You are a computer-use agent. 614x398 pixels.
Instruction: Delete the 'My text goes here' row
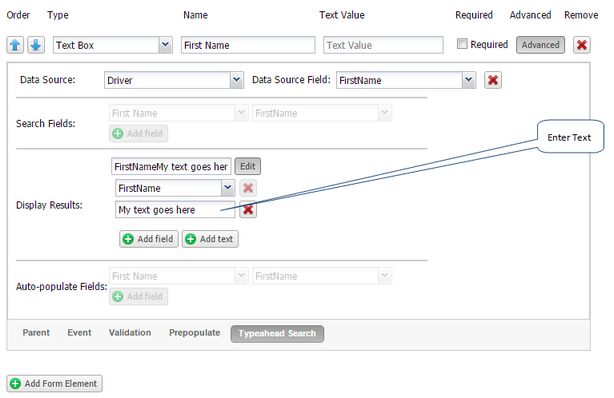tap(248, 210)
